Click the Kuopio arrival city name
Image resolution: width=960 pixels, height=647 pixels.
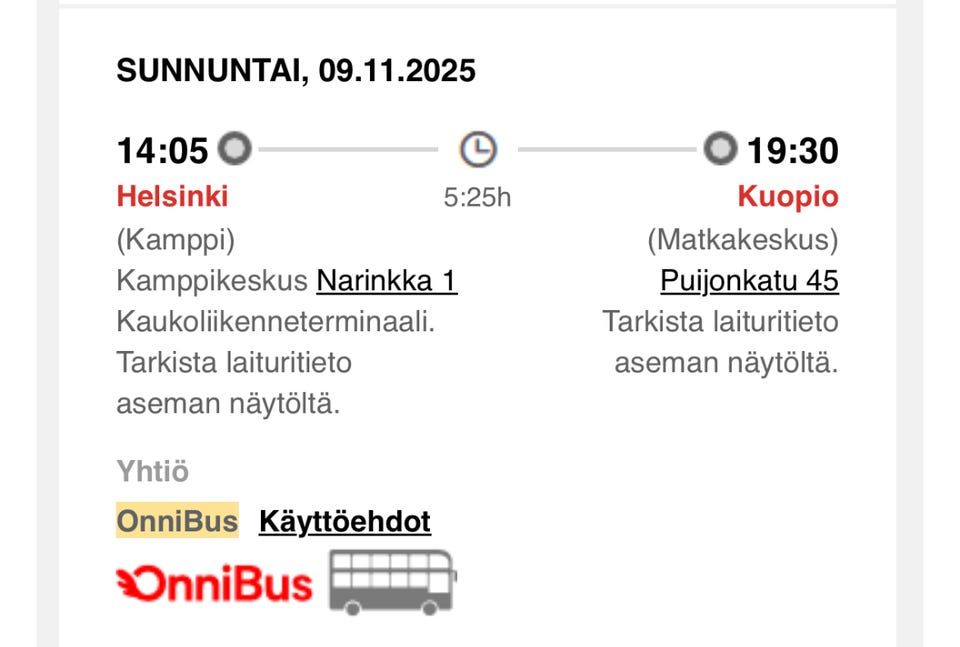(788, 196)
